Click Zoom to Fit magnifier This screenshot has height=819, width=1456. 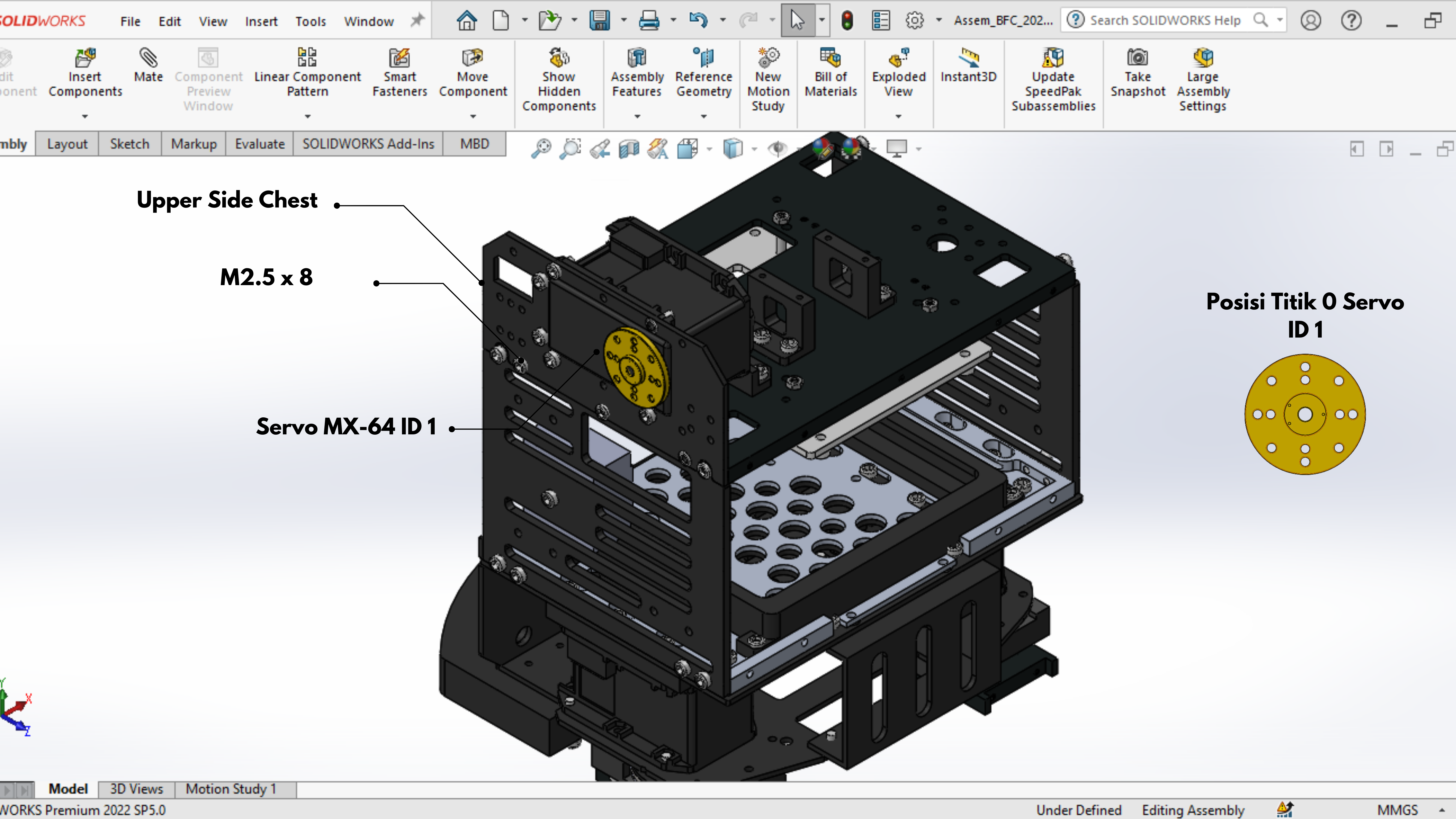(541, 149)
